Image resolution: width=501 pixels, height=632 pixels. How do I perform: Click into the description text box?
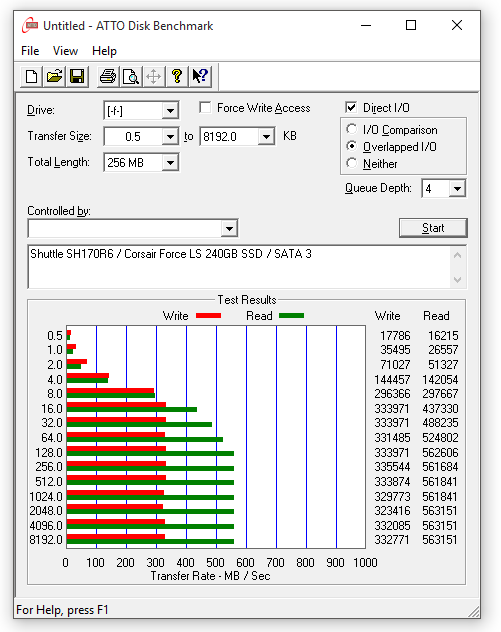point(239,267)
